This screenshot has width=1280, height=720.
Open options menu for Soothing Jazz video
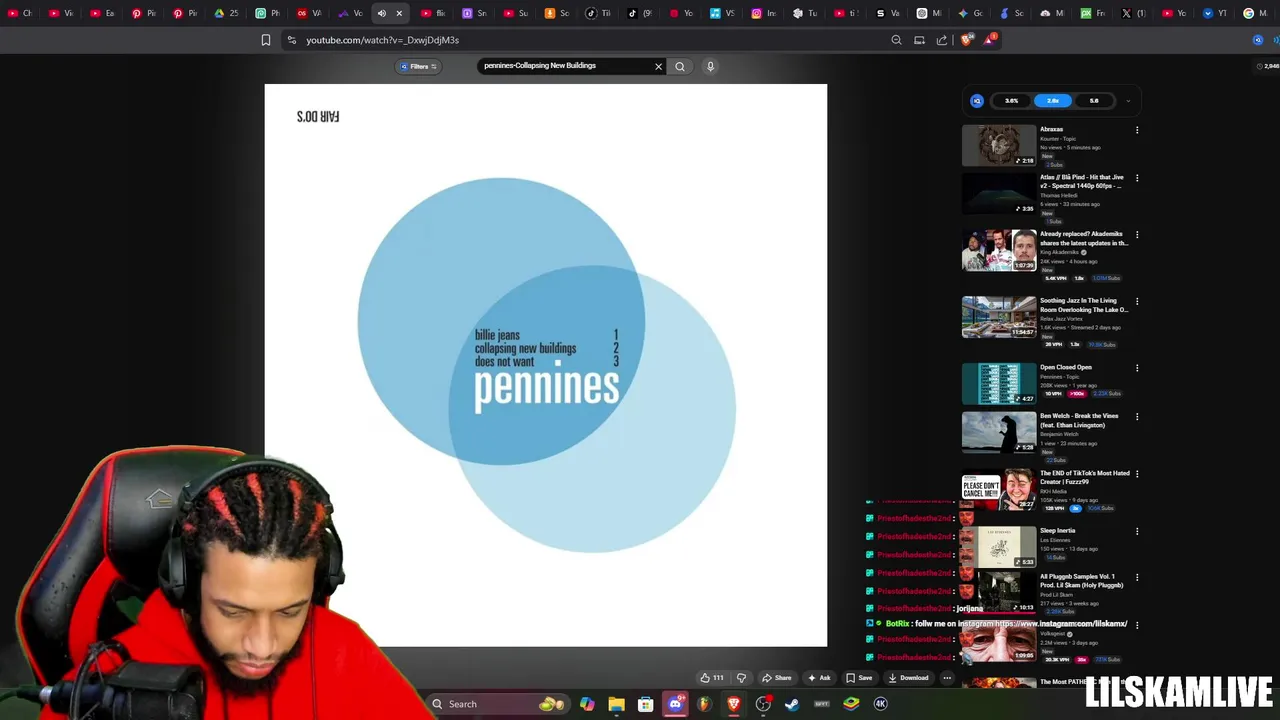[x=1137, y=301]
